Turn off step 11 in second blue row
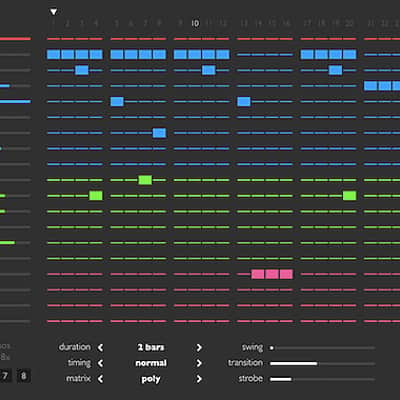This screenshot has height=400, width=400. click(x=209, y=70)
